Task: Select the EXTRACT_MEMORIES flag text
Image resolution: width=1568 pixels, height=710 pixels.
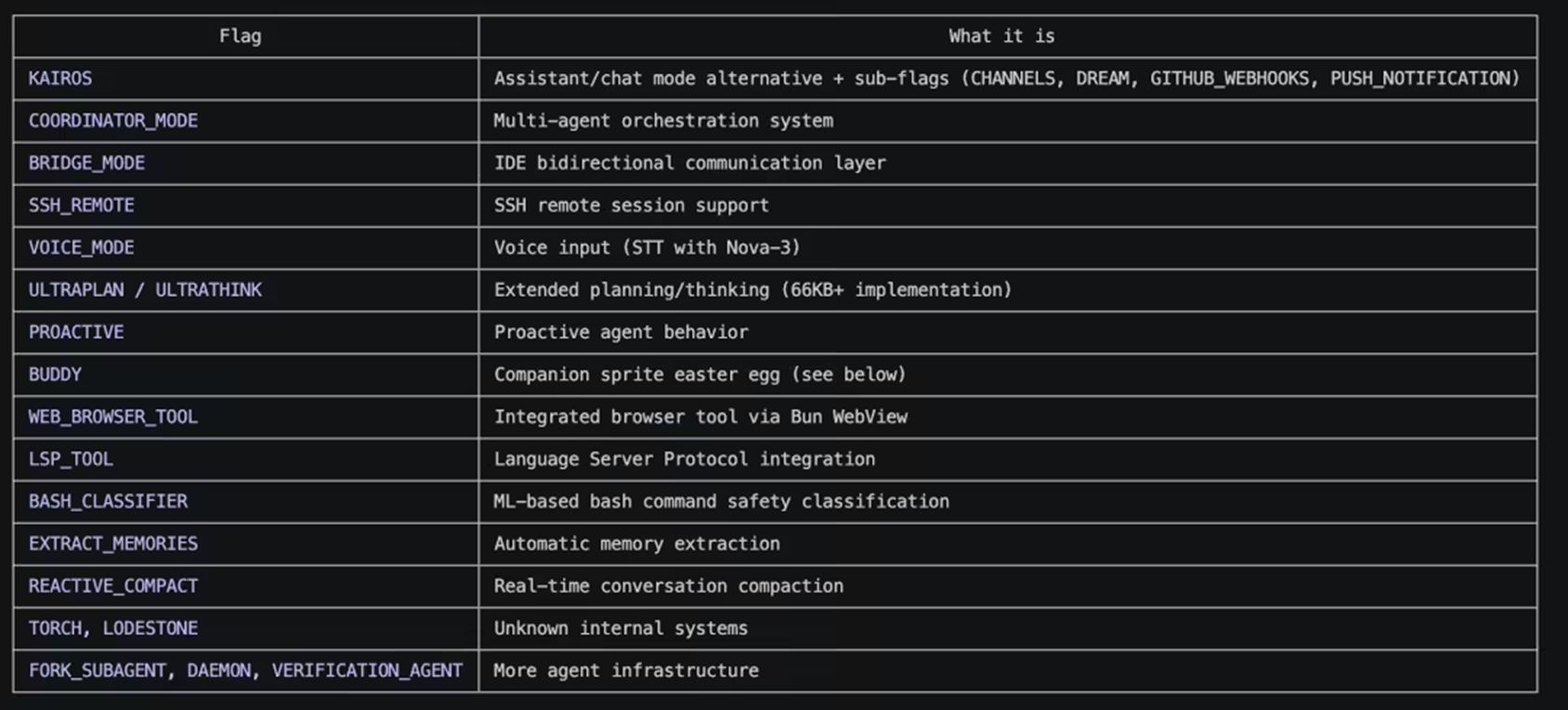Action: click(x=113, y=544)
